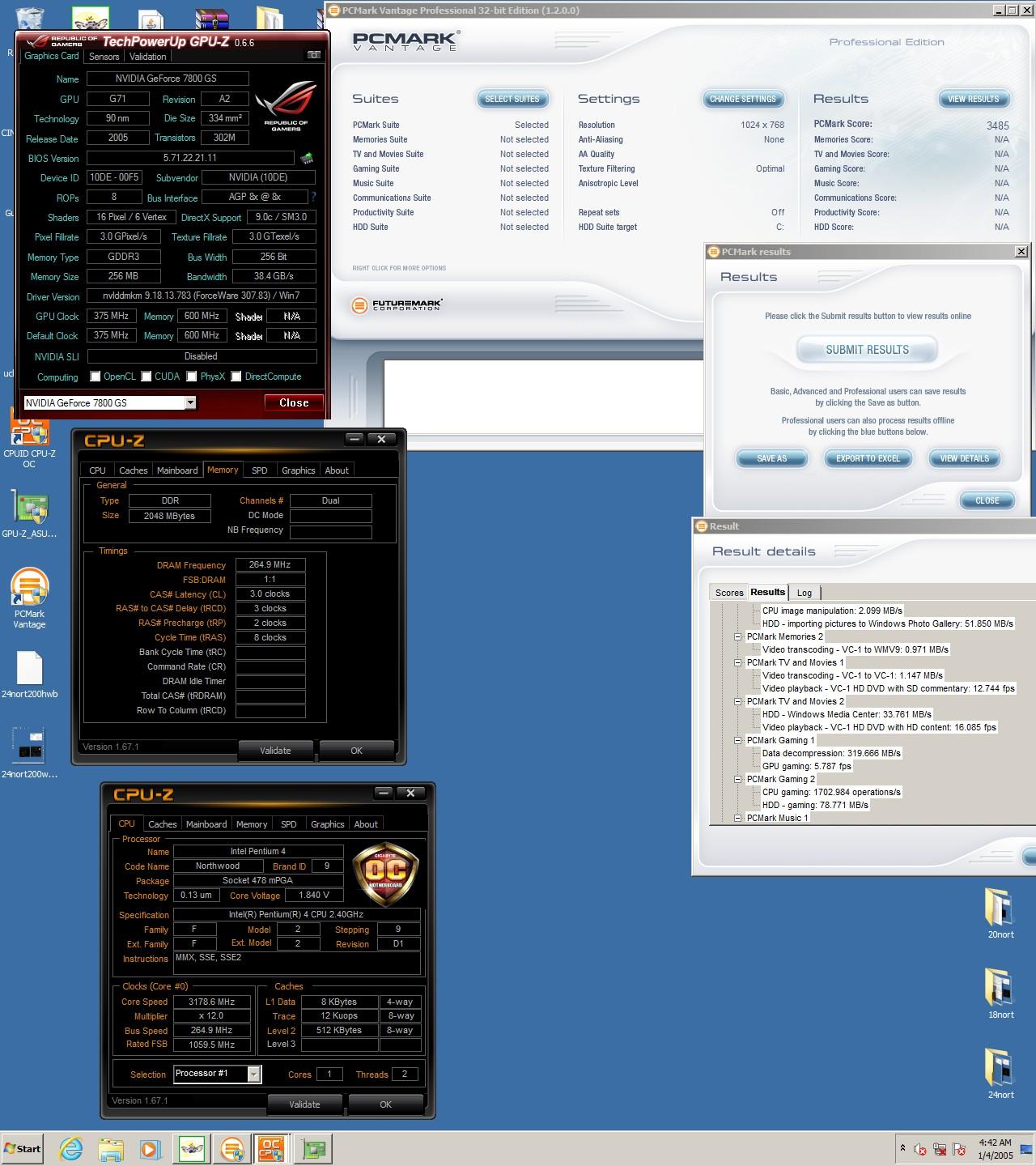This screenshot has height=1166, width=1036.
Task: Click the Futuremark Corporation logo
Action: click(x=397, y=305)
